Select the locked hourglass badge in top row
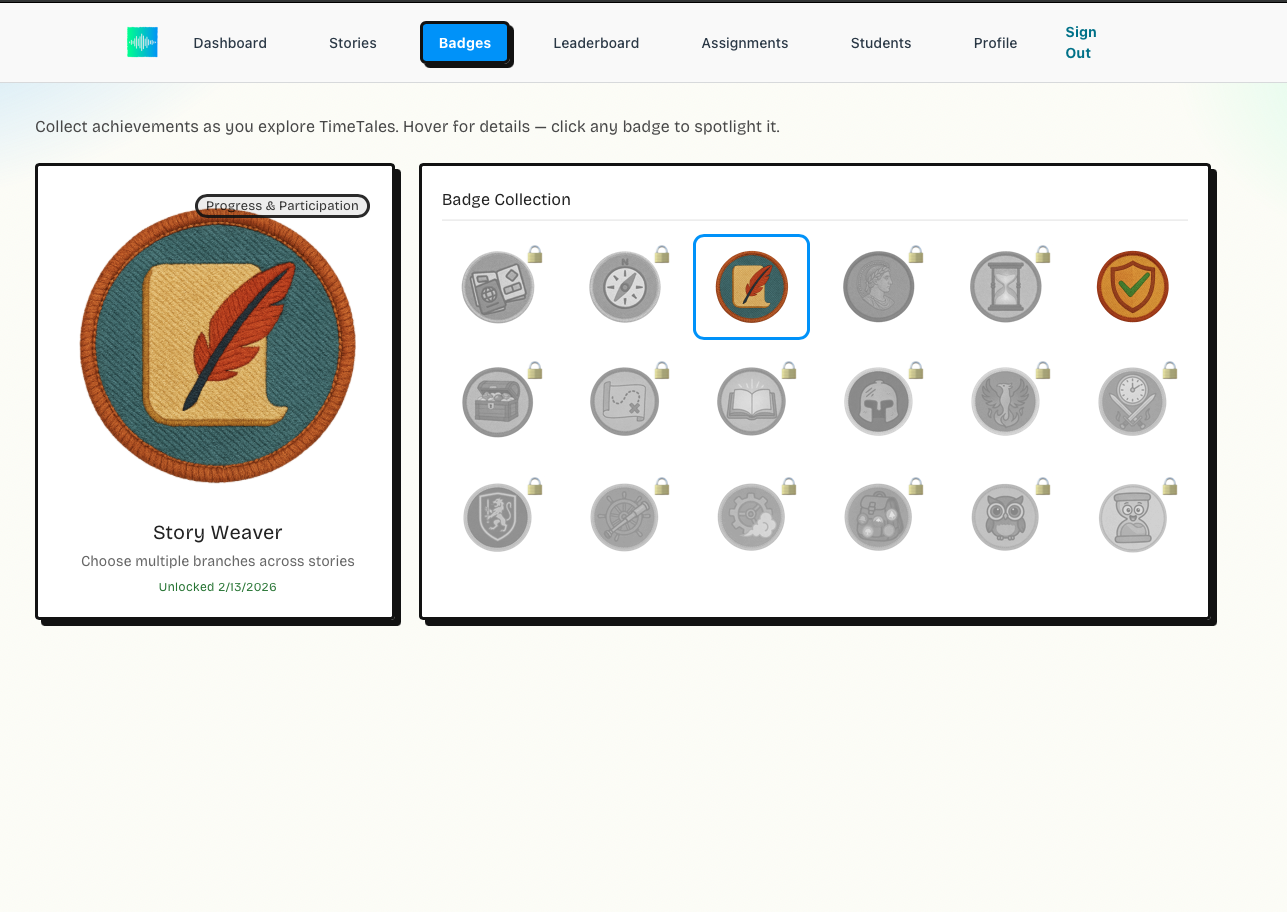 pyautogui.click(x=1006, y=287)
